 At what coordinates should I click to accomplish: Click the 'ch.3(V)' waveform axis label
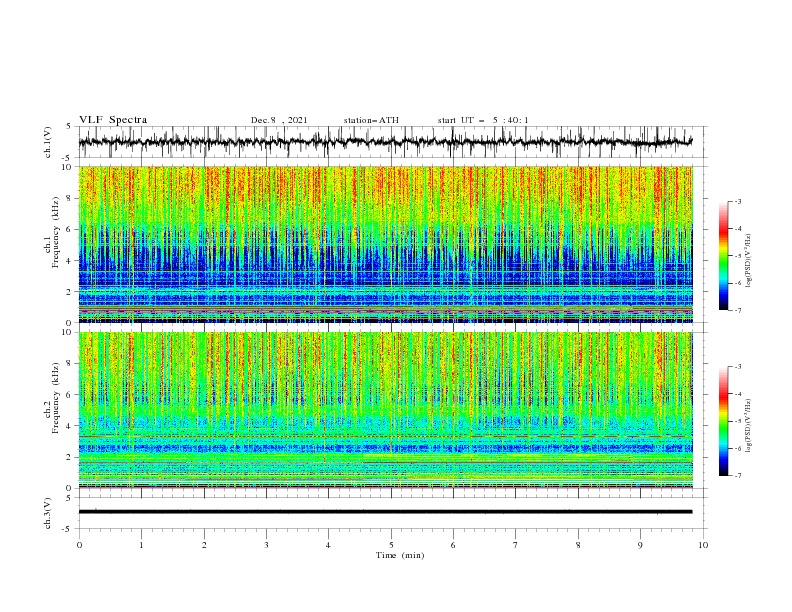tap(48, 513)
